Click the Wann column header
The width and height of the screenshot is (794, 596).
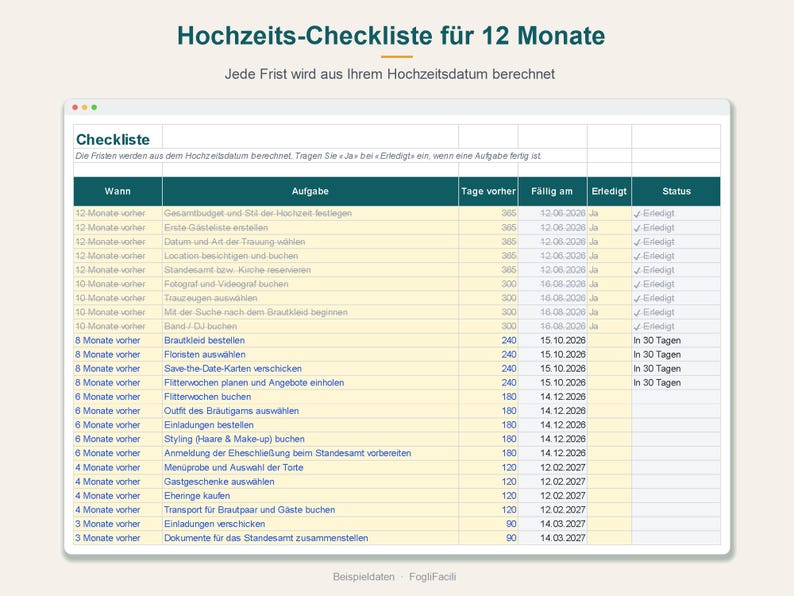point(118,191)
